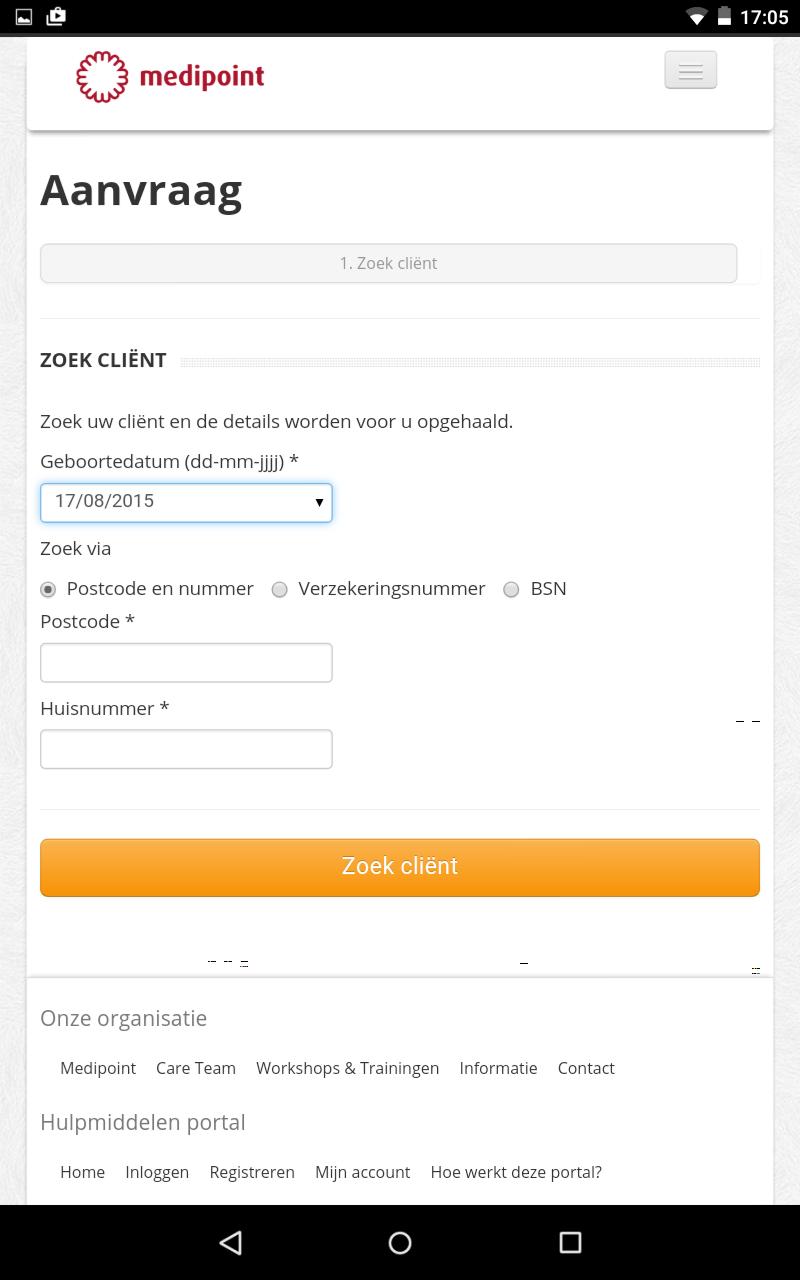Select the '1. Zoek cliënt' step tab
This screenshot has height=1280, width=800.
coord(389,263)
